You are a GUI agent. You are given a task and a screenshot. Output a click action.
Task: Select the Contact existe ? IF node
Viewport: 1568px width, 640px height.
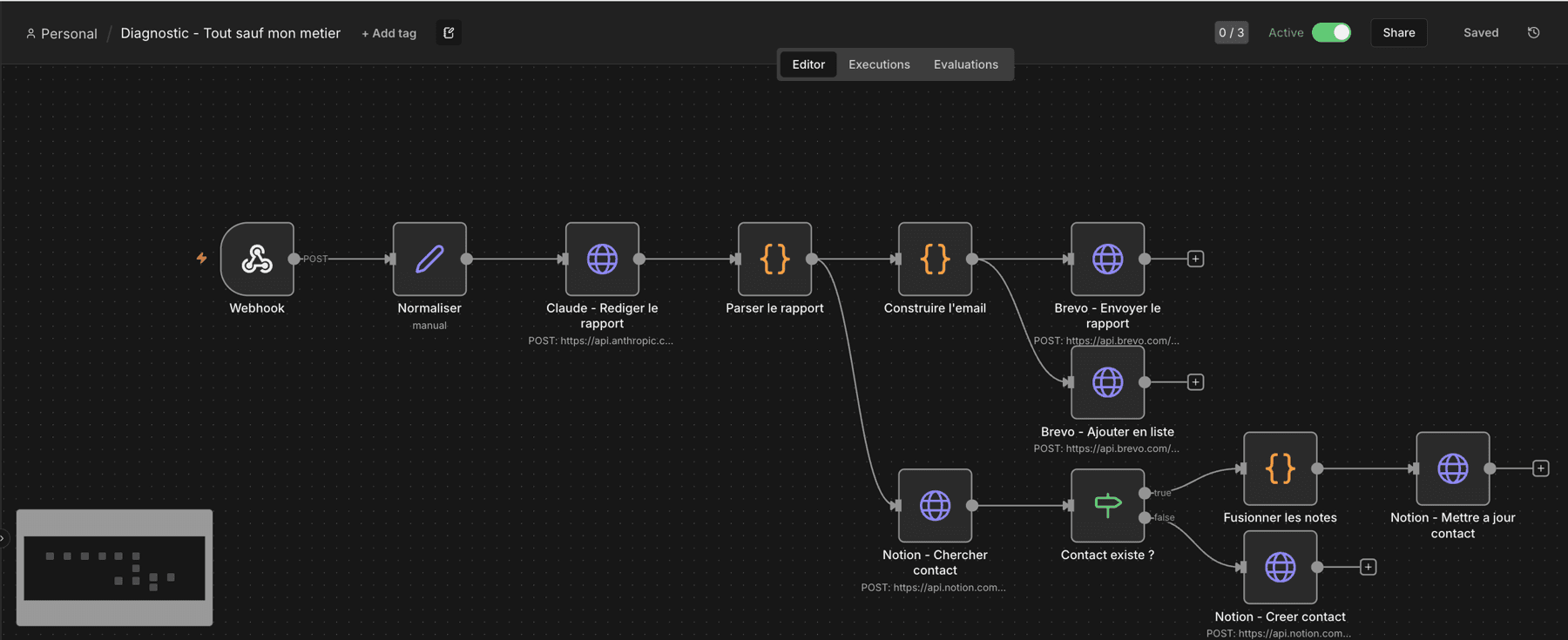click(1107, 505)
